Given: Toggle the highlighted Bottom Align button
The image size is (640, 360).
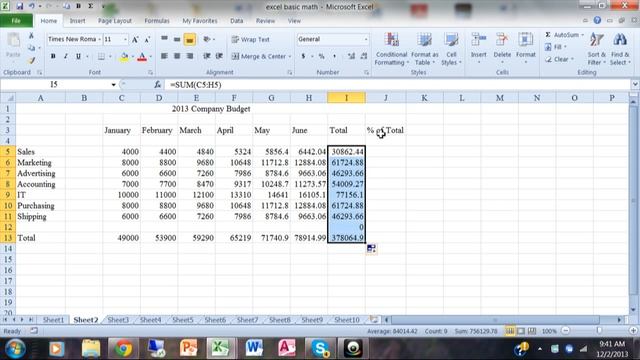Looking at the screenshot, I should coord(189,39).
